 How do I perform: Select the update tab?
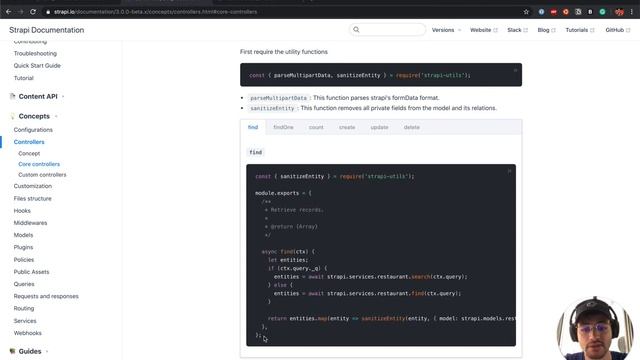tap(379, 127)
